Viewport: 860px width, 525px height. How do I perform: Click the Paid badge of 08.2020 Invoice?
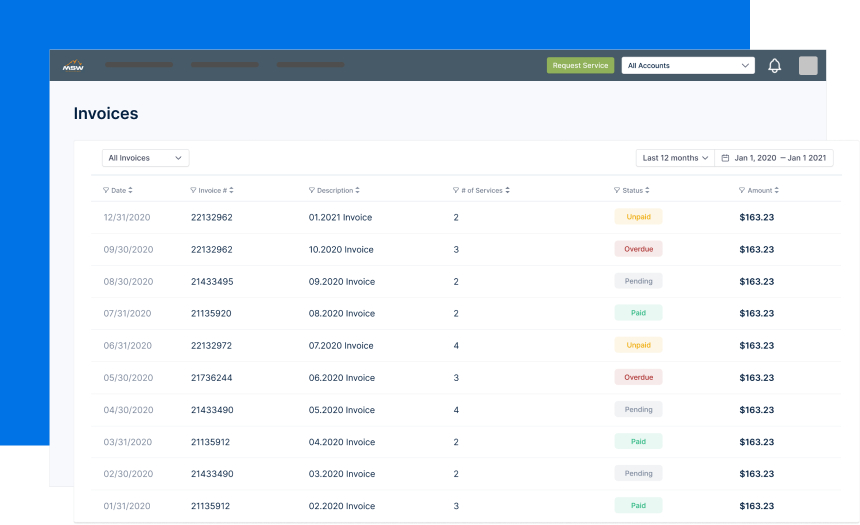pos(638,313)
